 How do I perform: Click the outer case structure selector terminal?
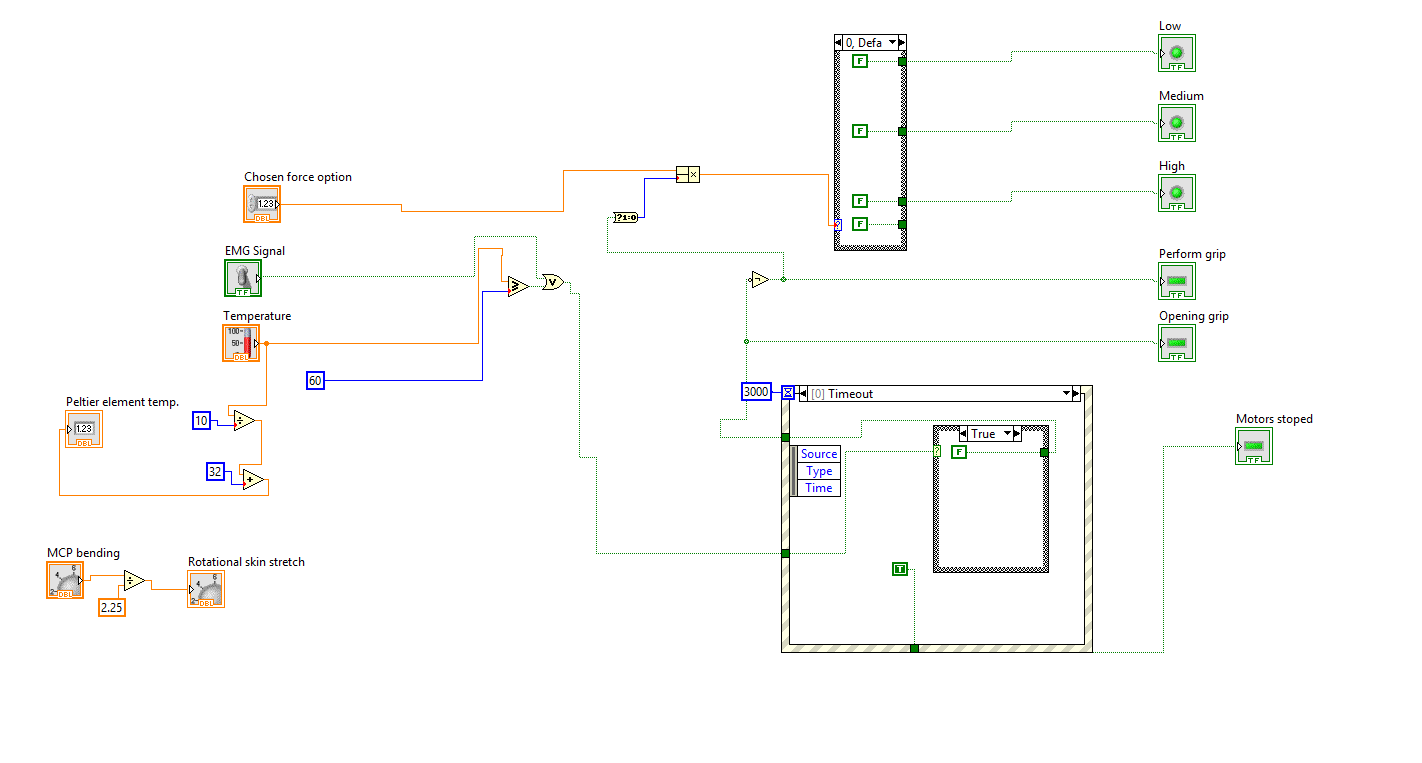[x=837, y=224]
